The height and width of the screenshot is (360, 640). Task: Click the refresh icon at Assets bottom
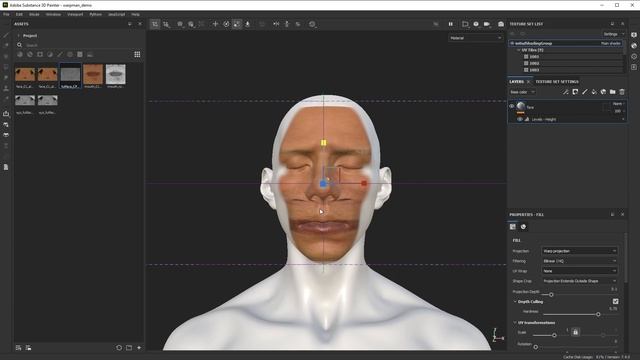click(119, 348)
